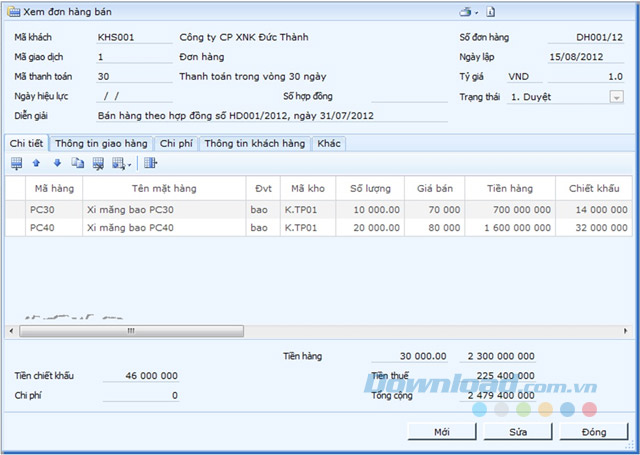
Task: Open the Chi phí tab
Action: (x=176, y=144)
